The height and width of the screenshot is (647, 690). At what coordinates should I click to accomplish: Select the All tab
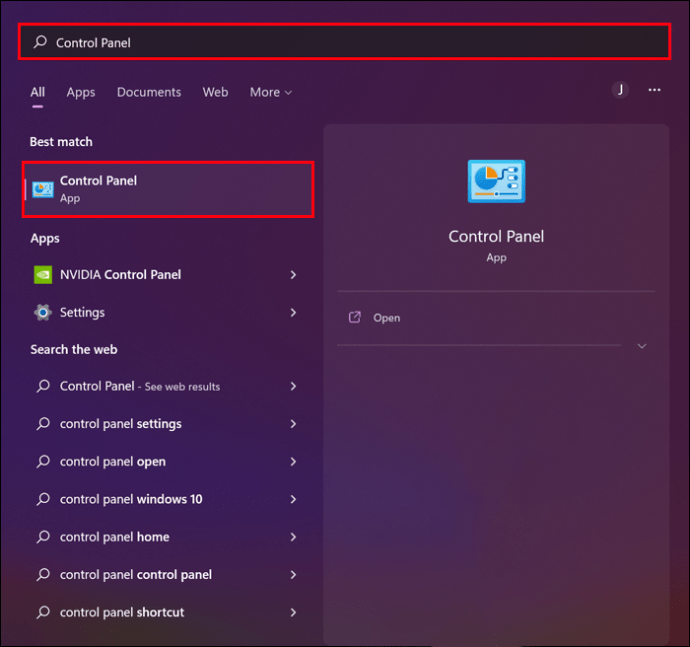pyautogui.click(x=38, y=92)
